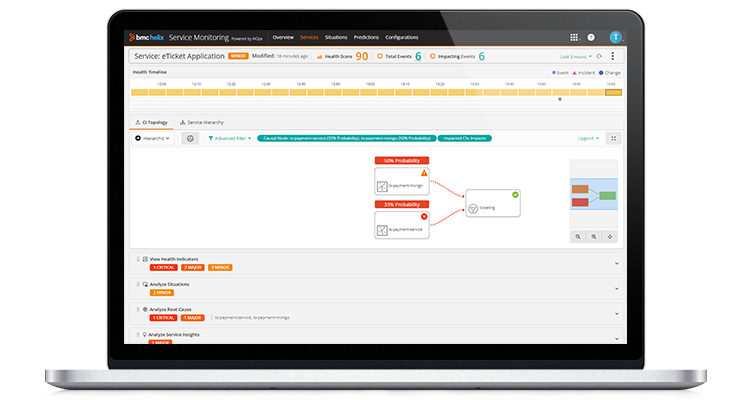Expand the Analyze Root Cause section
Image resolution: width=750 pixels, height=400 pixels.
coord(616,313)
